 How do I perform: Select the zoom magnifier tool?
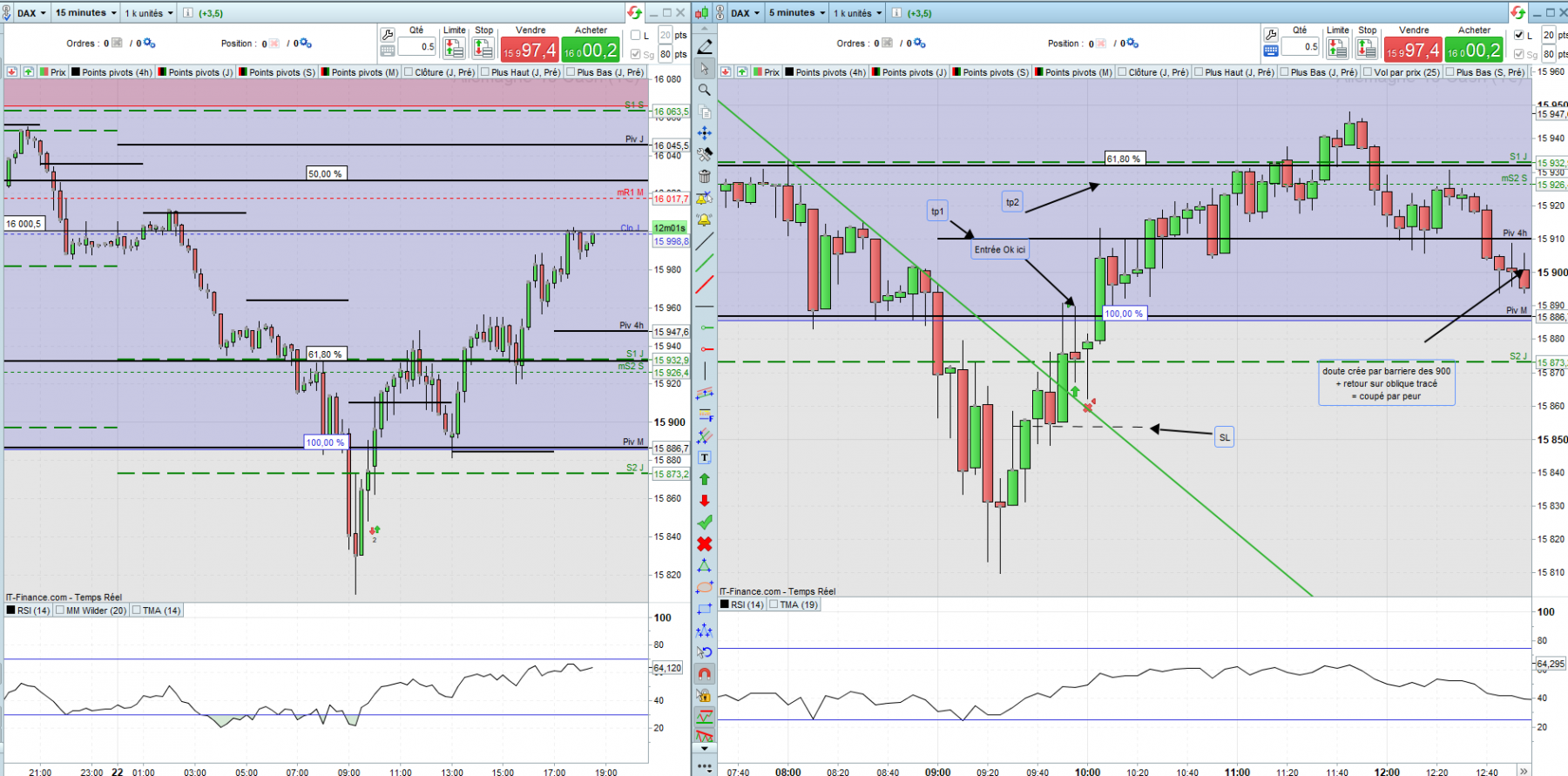coord(705,90)
